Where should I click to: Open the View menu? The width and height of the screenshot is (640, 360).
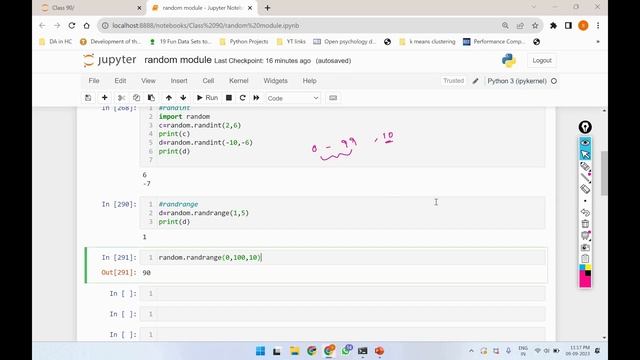click(148, 81)
